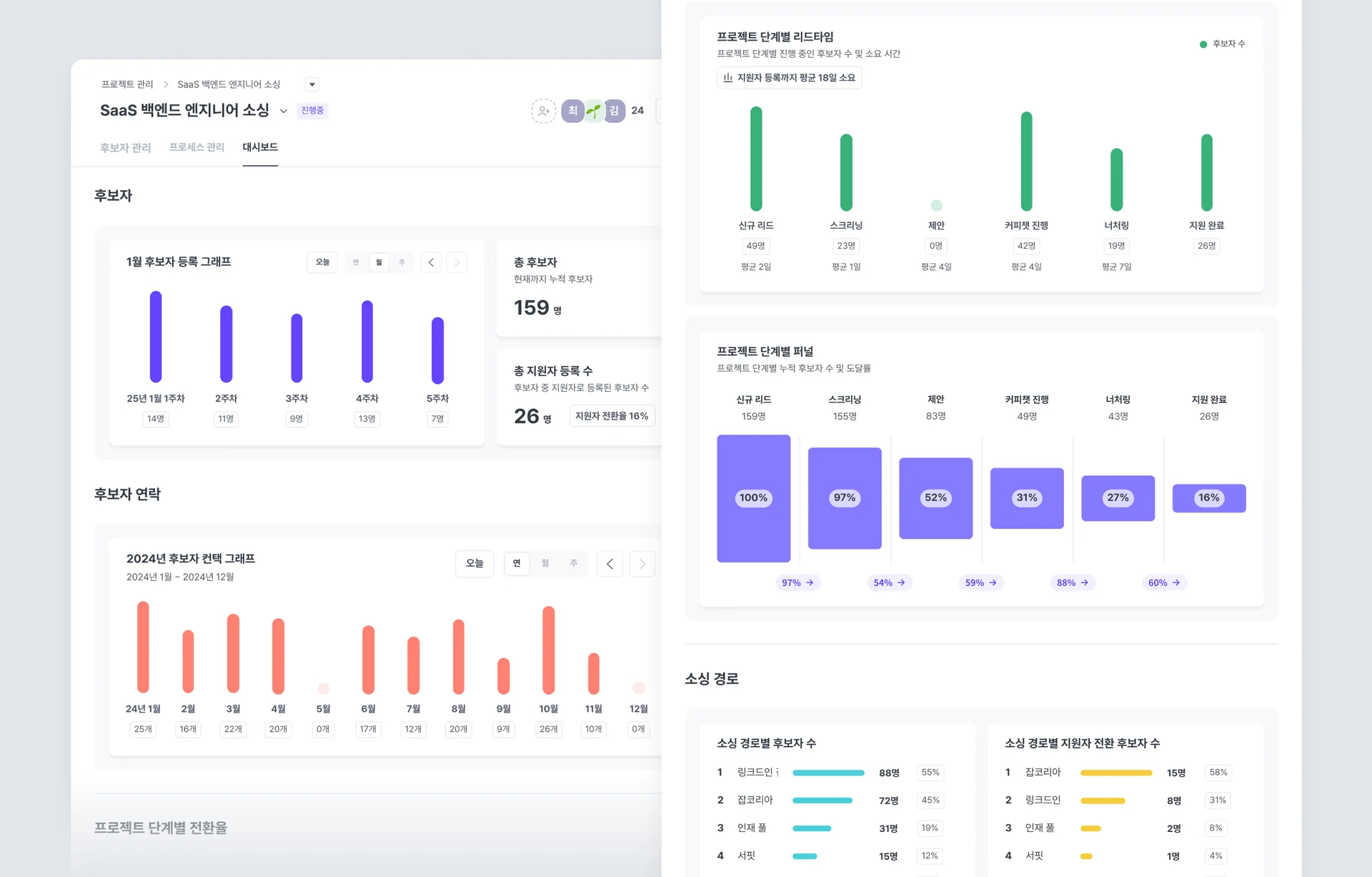
Task: Click the green 후보자 수 legend dot
Action: tap(1203, 44)
